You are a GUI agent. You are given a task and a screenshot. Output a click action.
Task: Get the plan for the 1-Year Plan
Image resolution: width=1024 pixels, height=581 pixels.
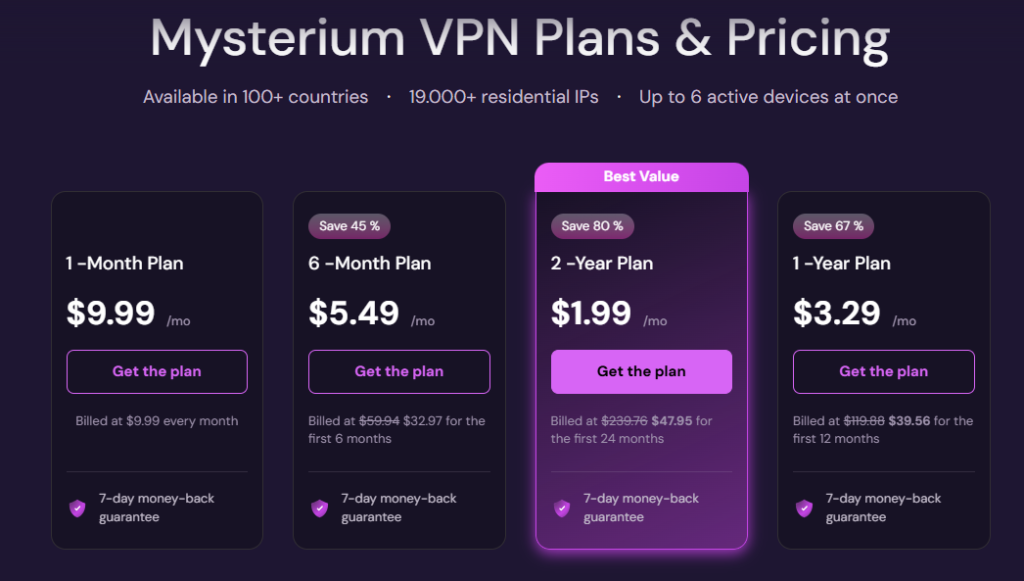tap(883, 371)
